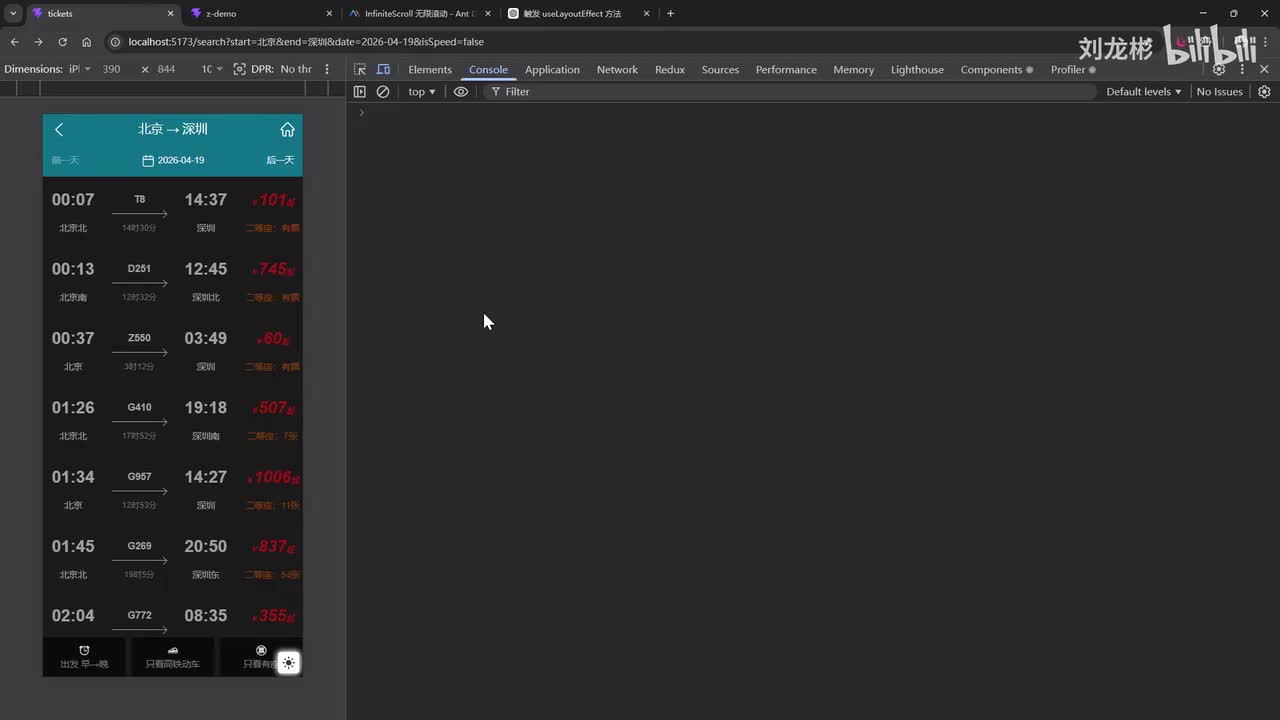Screen dimensions: 1280x720
Task: Edit the viewport width 390 field
Action: click(x=111, y=69)
